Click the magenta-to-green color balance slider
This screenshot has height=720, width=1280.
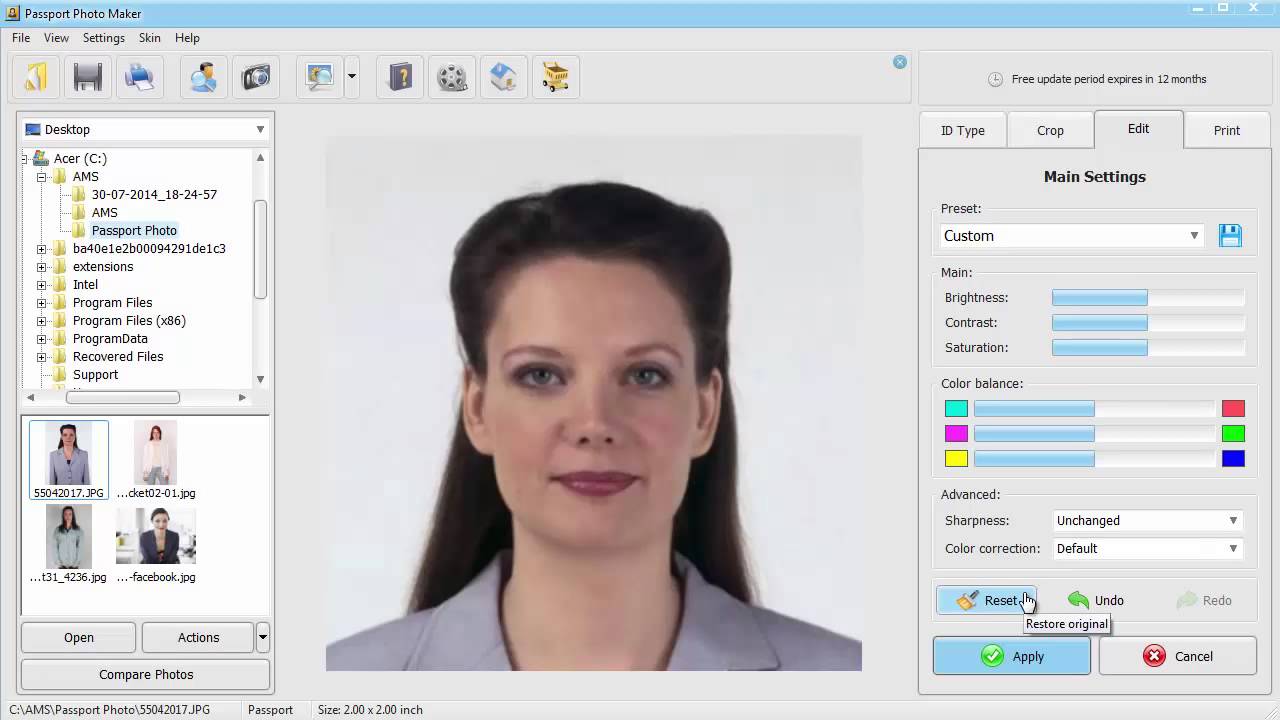point(1094,434)
